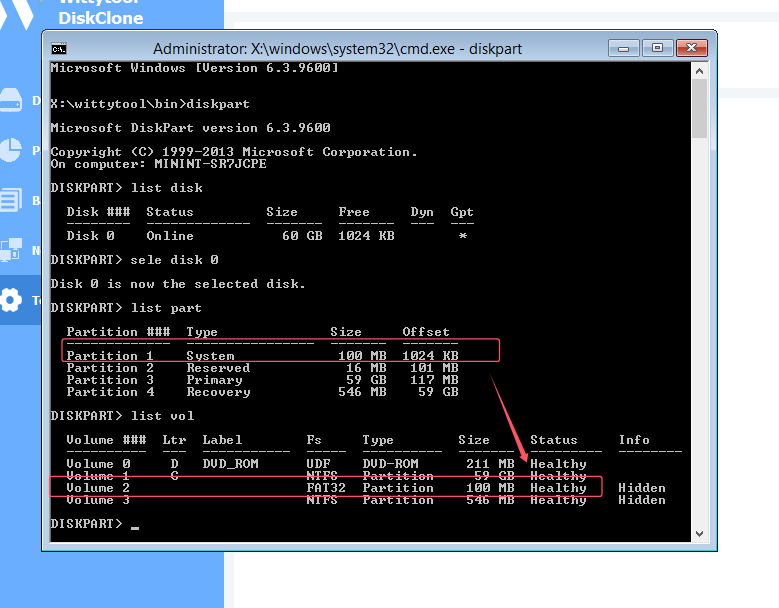Click the cmd.exe icon in title bar
779x608 pixels.
[59, 49]
